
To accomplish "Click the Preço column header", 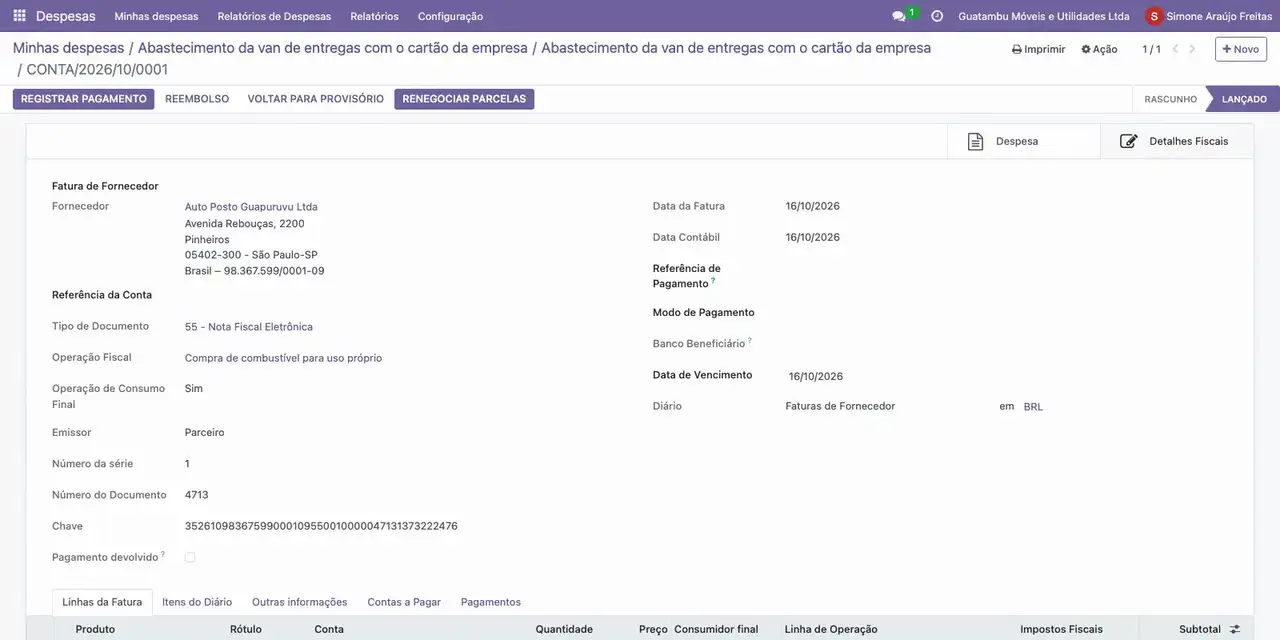I will click(653, 629).
